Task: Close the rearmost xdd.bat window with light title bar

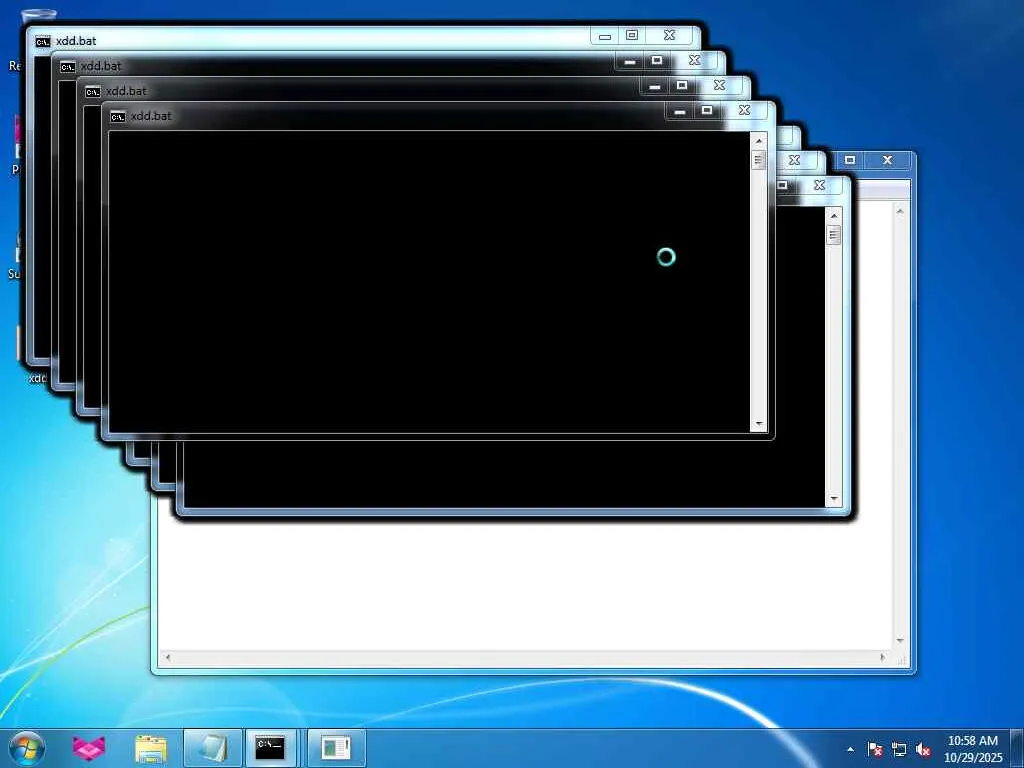Action: tap(669, 35)
